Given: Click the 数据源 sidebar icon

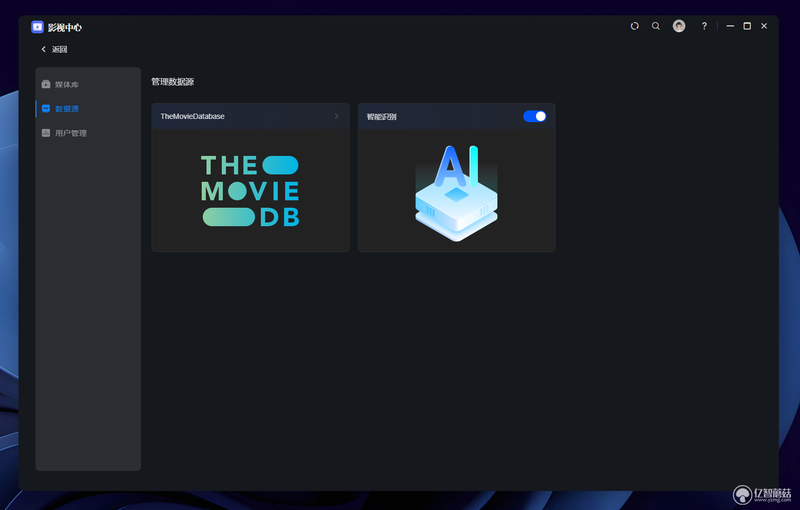Looking at the screenshot, I should click(x=46, y=109).
